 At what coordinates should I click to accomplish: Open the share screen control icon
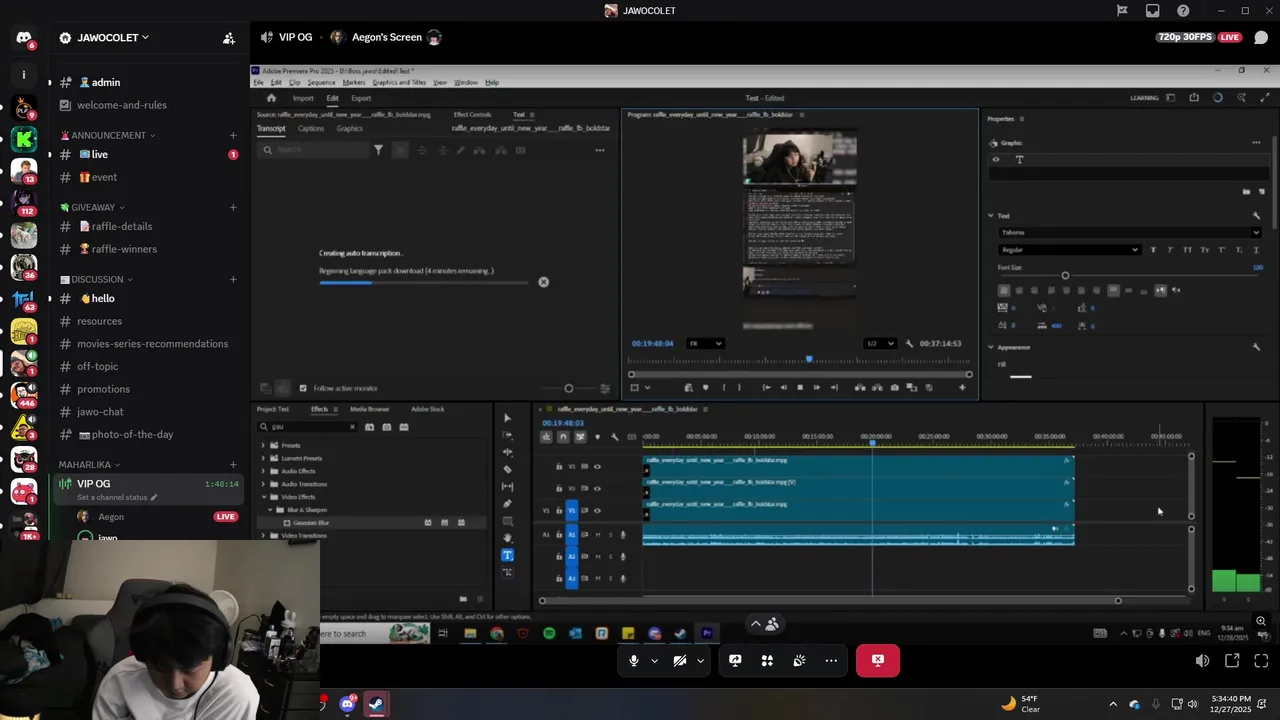click(x=735, y=661)
